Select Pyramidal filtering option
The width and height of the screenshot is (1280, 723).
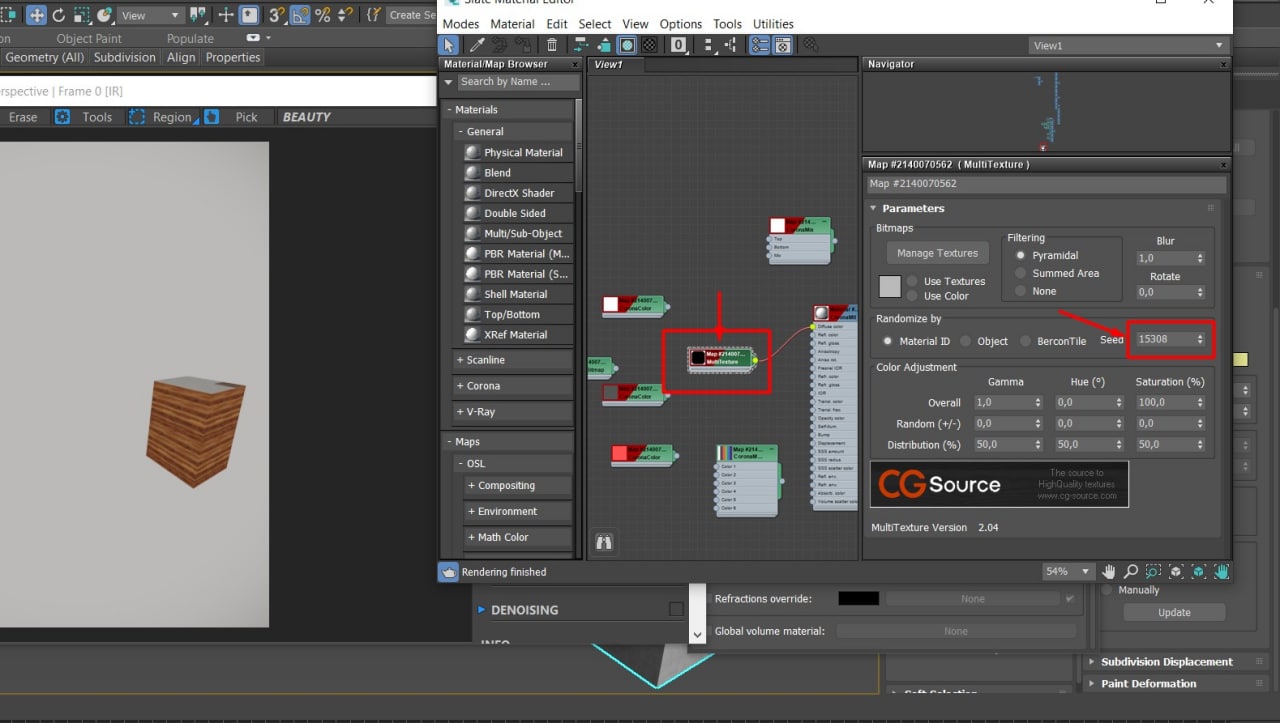tap(1021, 255)
